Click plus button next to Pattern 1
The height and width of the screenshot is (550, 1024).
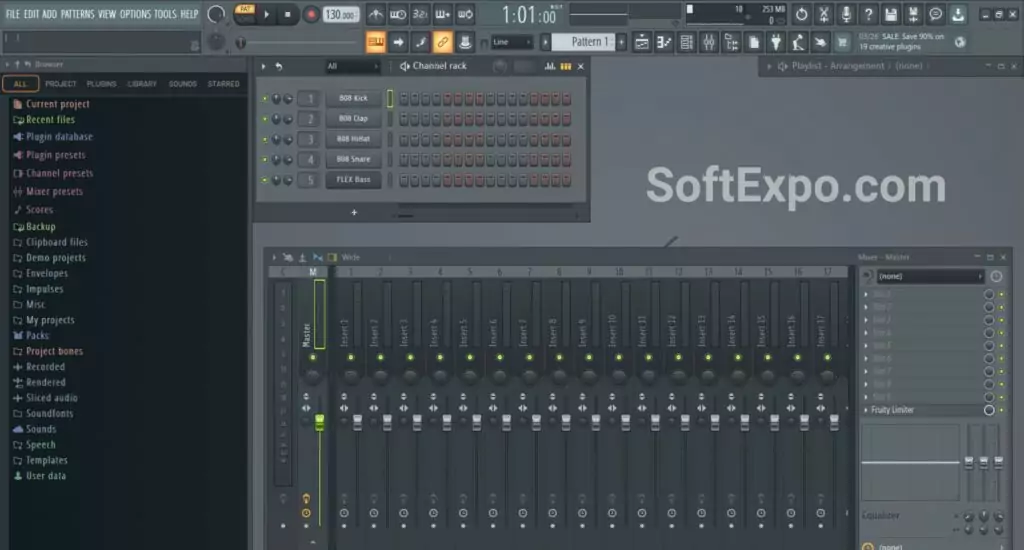[x=621, y=42]
